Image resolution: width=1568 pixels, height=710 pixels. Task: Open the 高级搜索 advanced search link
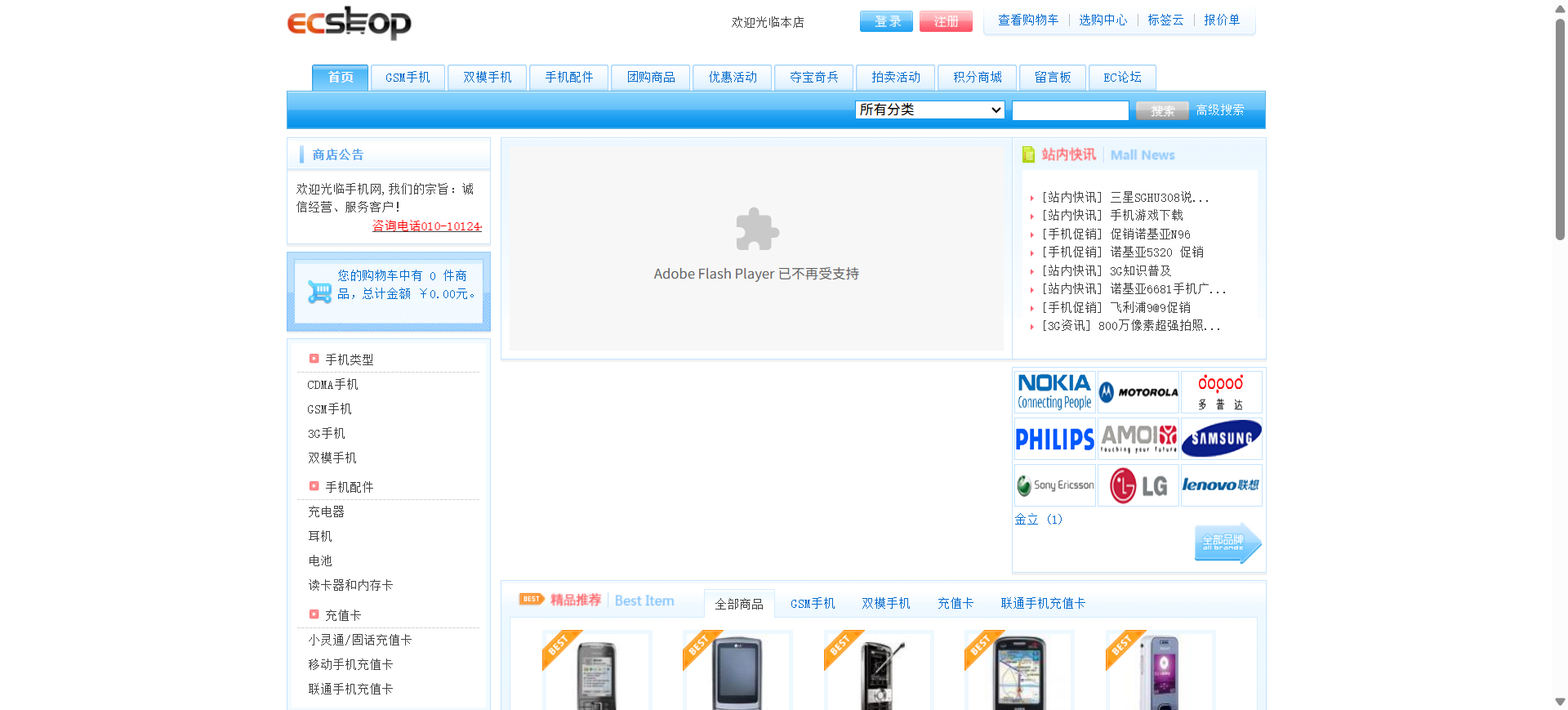click(1220, 109)
